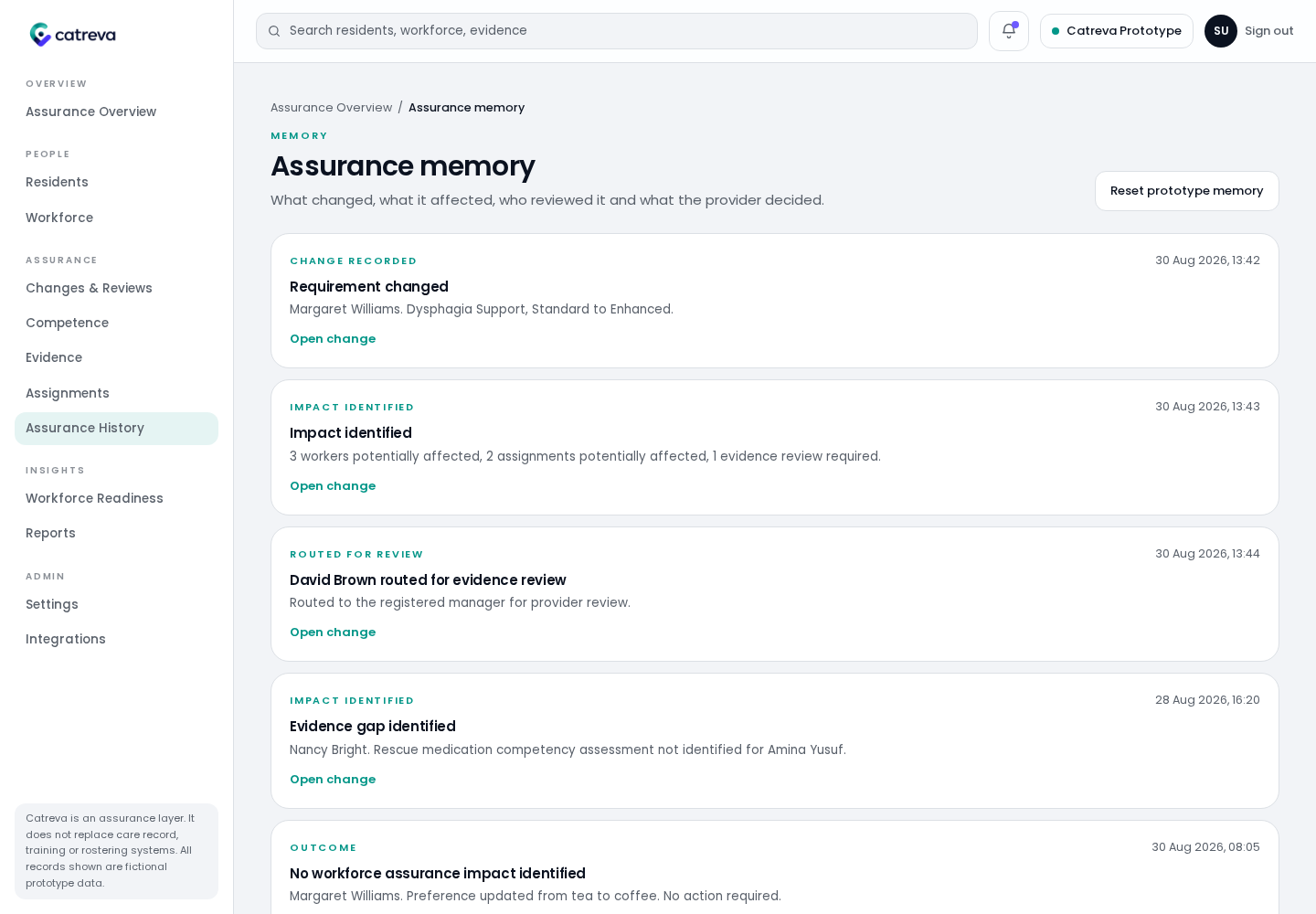Image resolution: width=1316 pixels, height=914 pixels.
Task: Open change for Evidence gap identified entry
Action: tap(333, 780)
